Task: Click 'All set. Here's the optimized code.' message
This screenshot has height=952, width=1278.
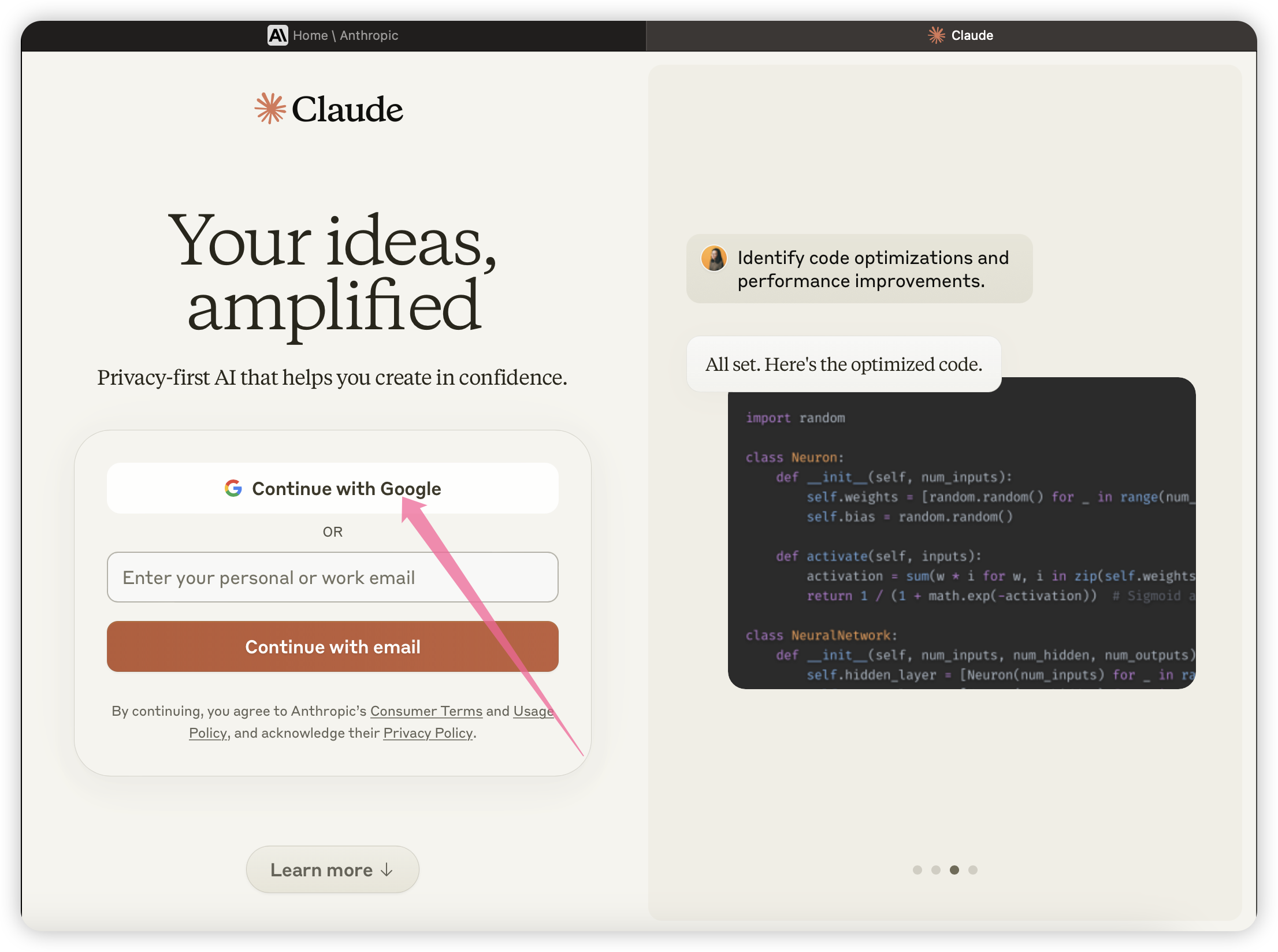Action: [844, 365]
